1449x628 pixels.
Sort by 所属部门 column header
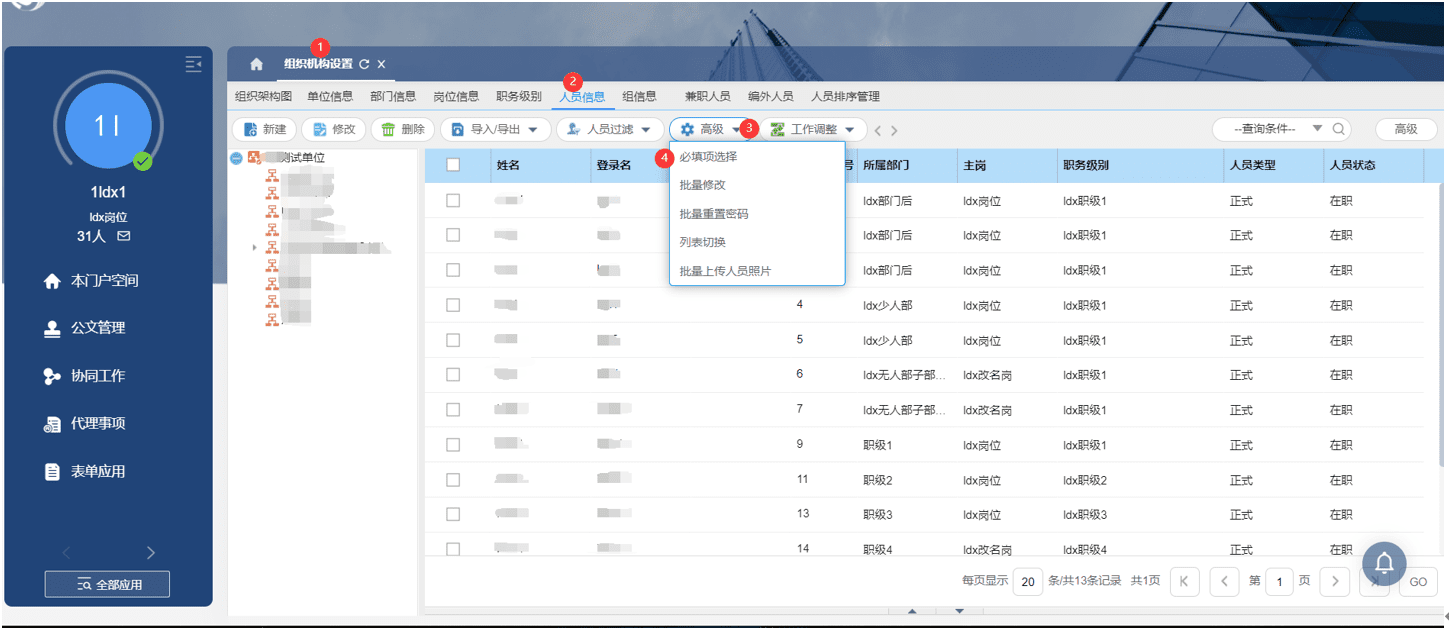[886, 165]
